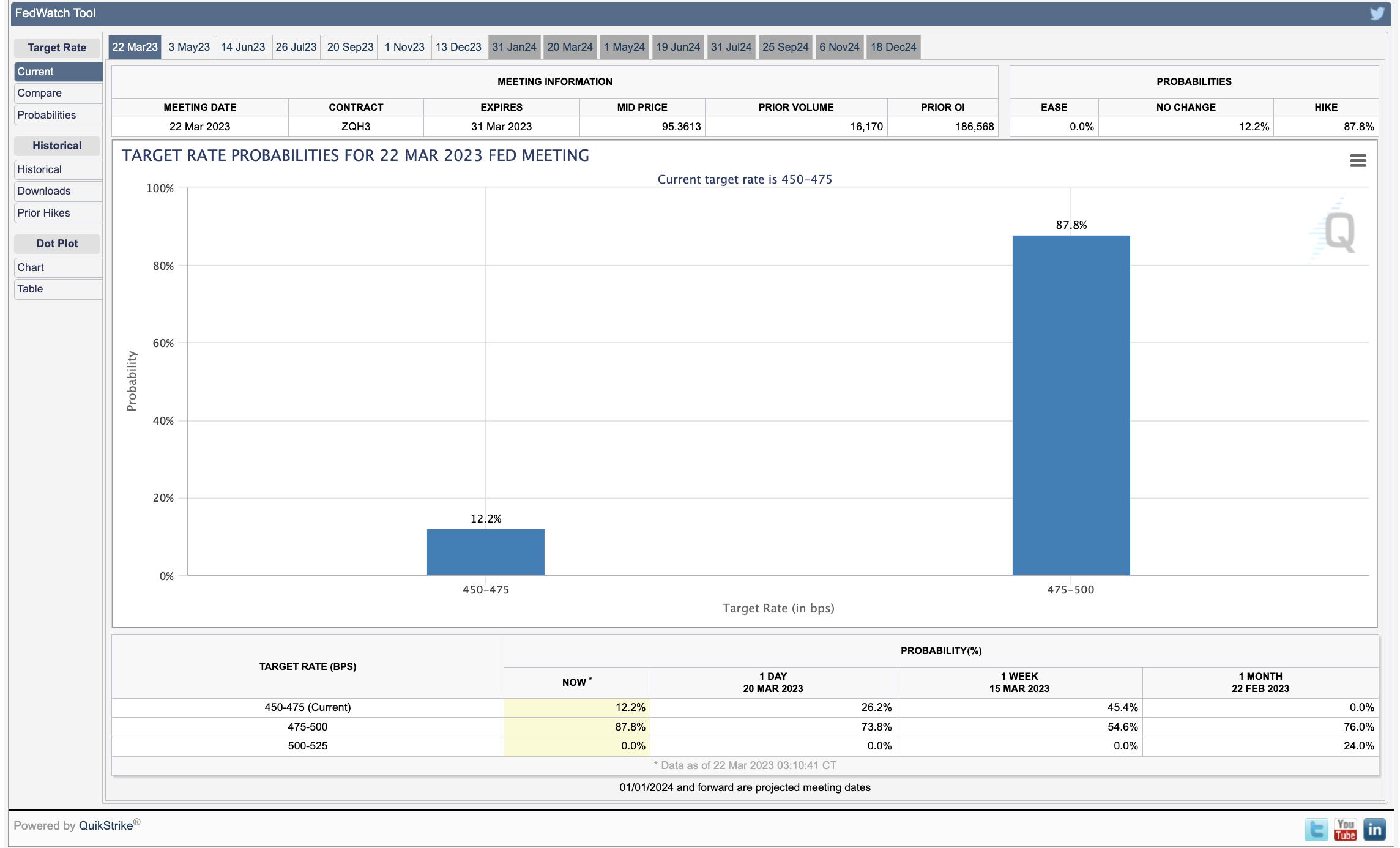Screen dimensions: 1400x848
Task: Click the 450-475 blue probability bar
Action: click(x=485, y=552)
